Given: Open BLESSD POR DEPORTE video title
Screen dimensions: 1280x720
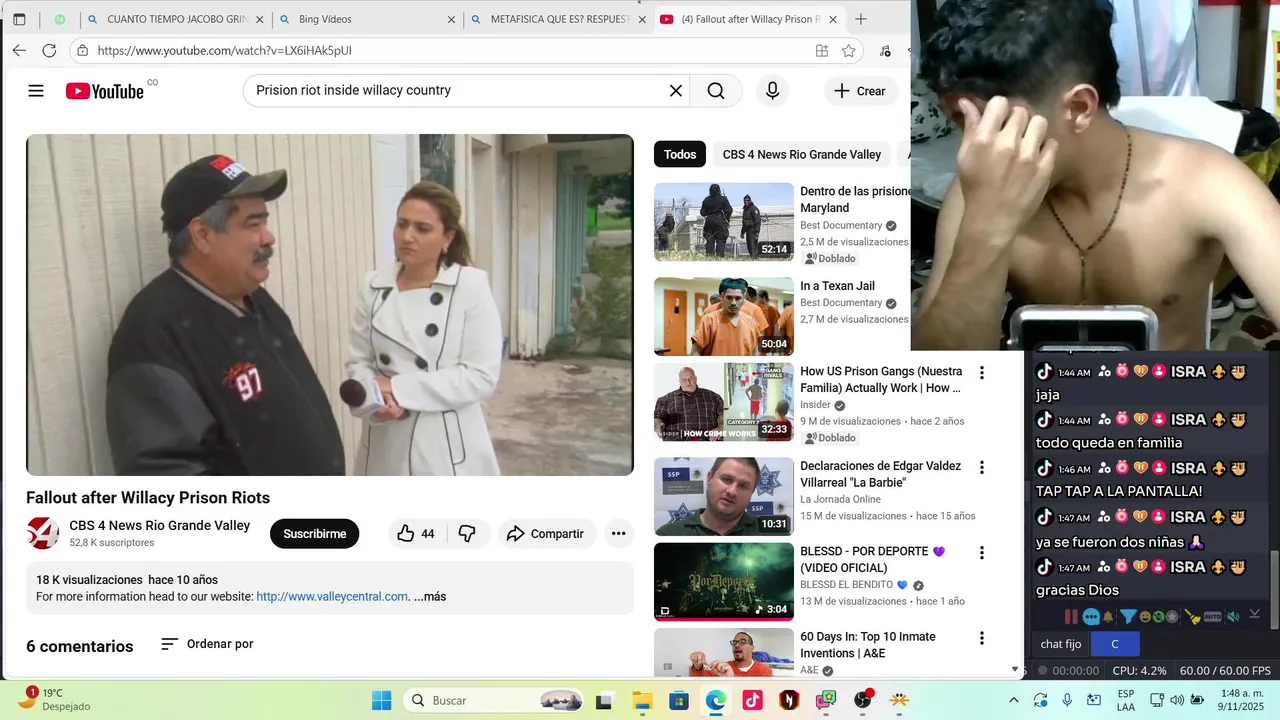Looking at the screenshot, I should pos(873,559).
